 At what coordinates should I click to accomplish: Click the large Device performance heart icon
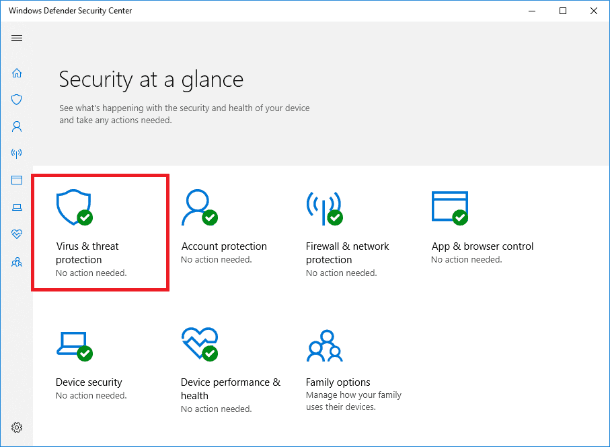click(200, 344)
